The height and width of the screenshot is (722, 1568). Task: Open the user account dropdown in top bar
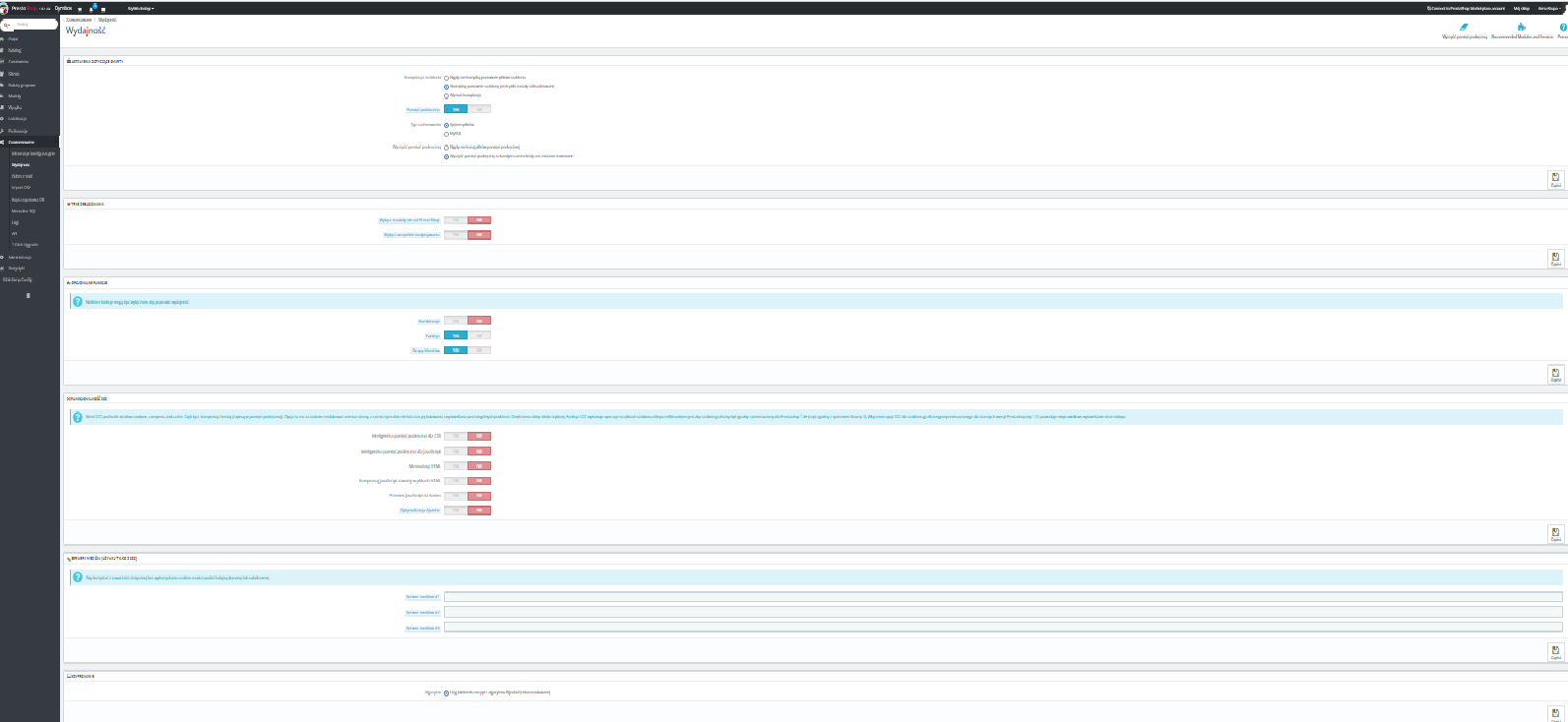pos(1549,8)
